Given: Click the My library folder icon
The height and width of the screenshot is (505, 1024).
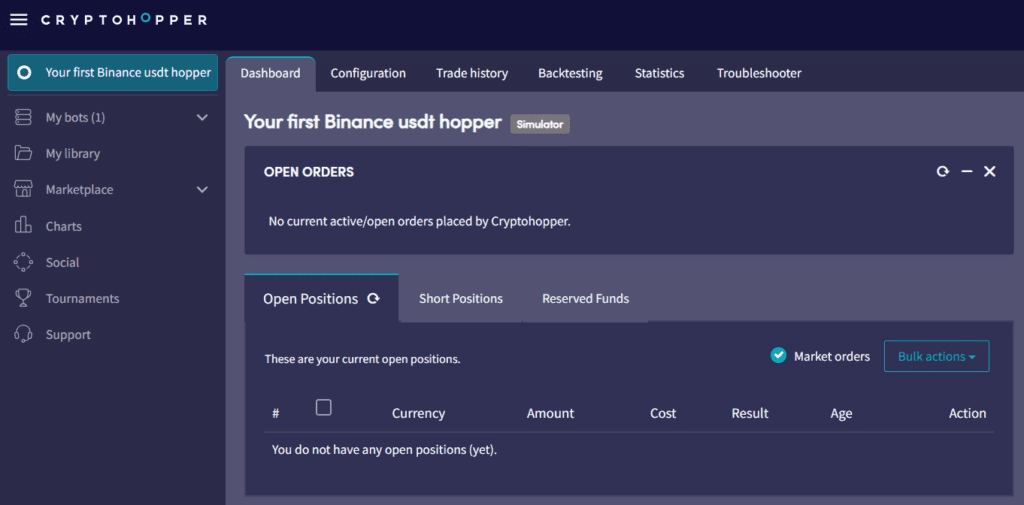Looking at the screenshot, I should click(x=23, y=154).
